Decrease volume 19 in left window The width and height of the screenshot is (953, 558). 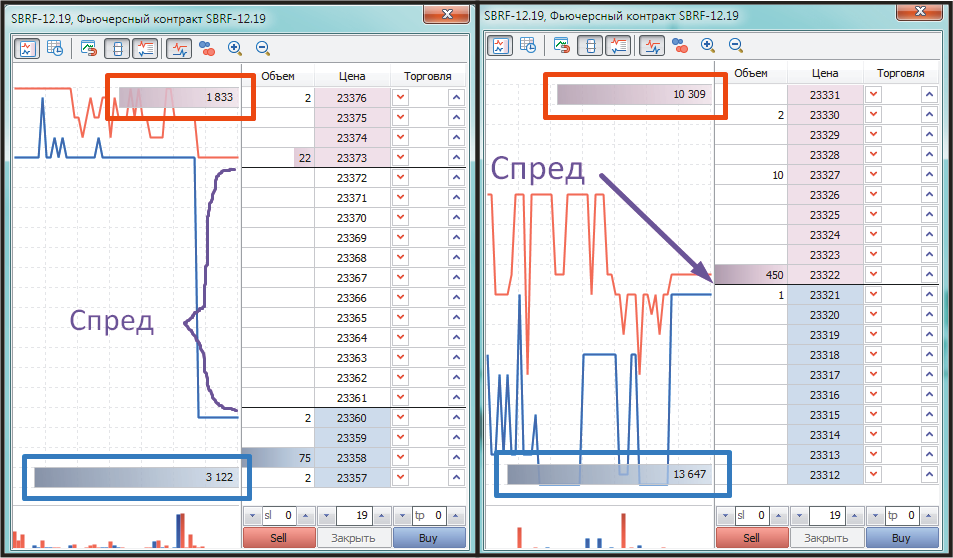point(326,516)
